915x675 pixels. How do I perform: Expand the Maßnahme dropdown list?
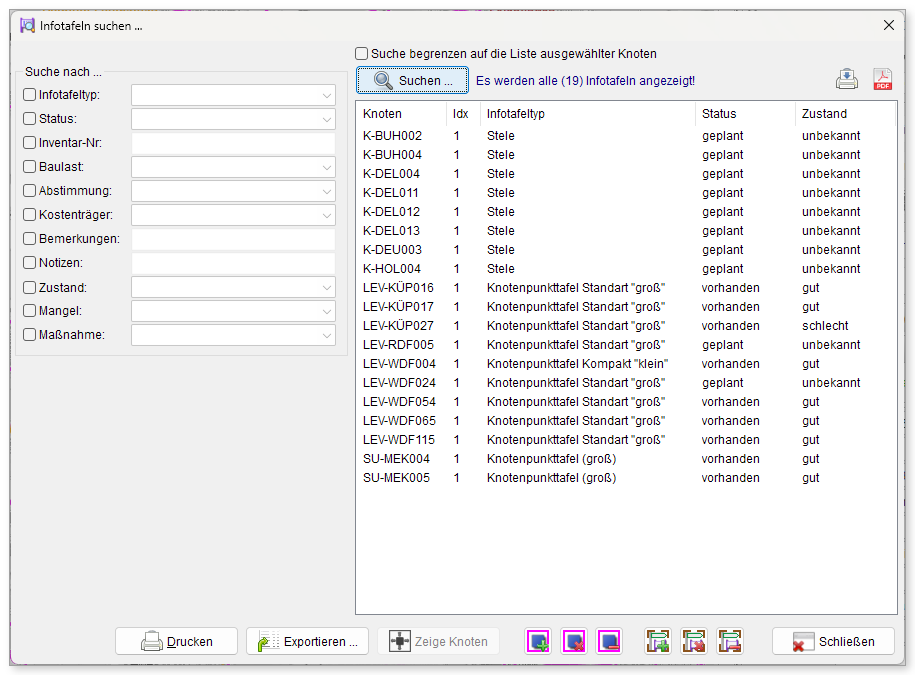pyautogui.click(x=233, y=335)
